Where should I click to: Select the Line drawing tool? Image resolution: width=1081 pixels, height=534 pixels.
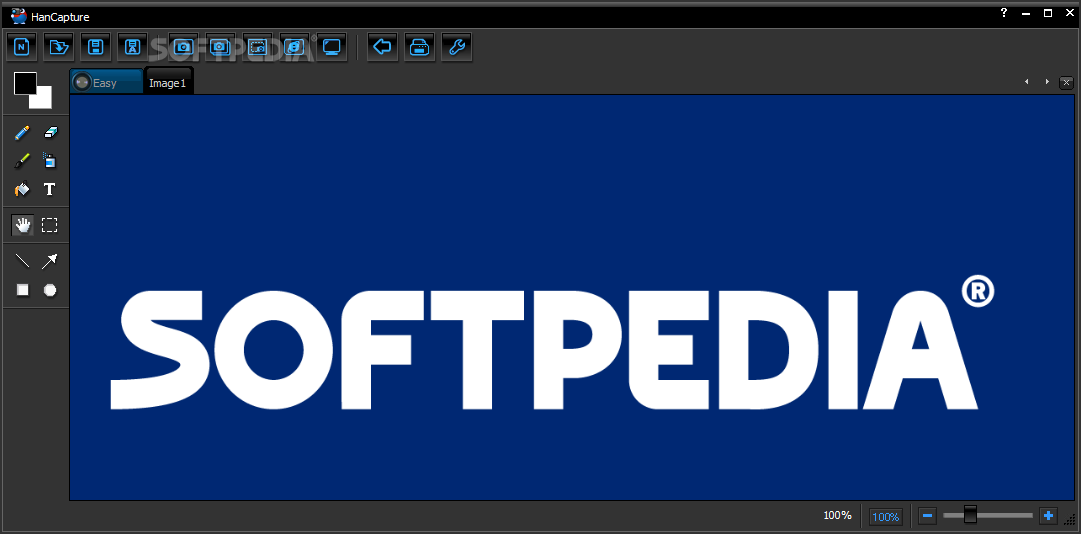click(23, 261)
